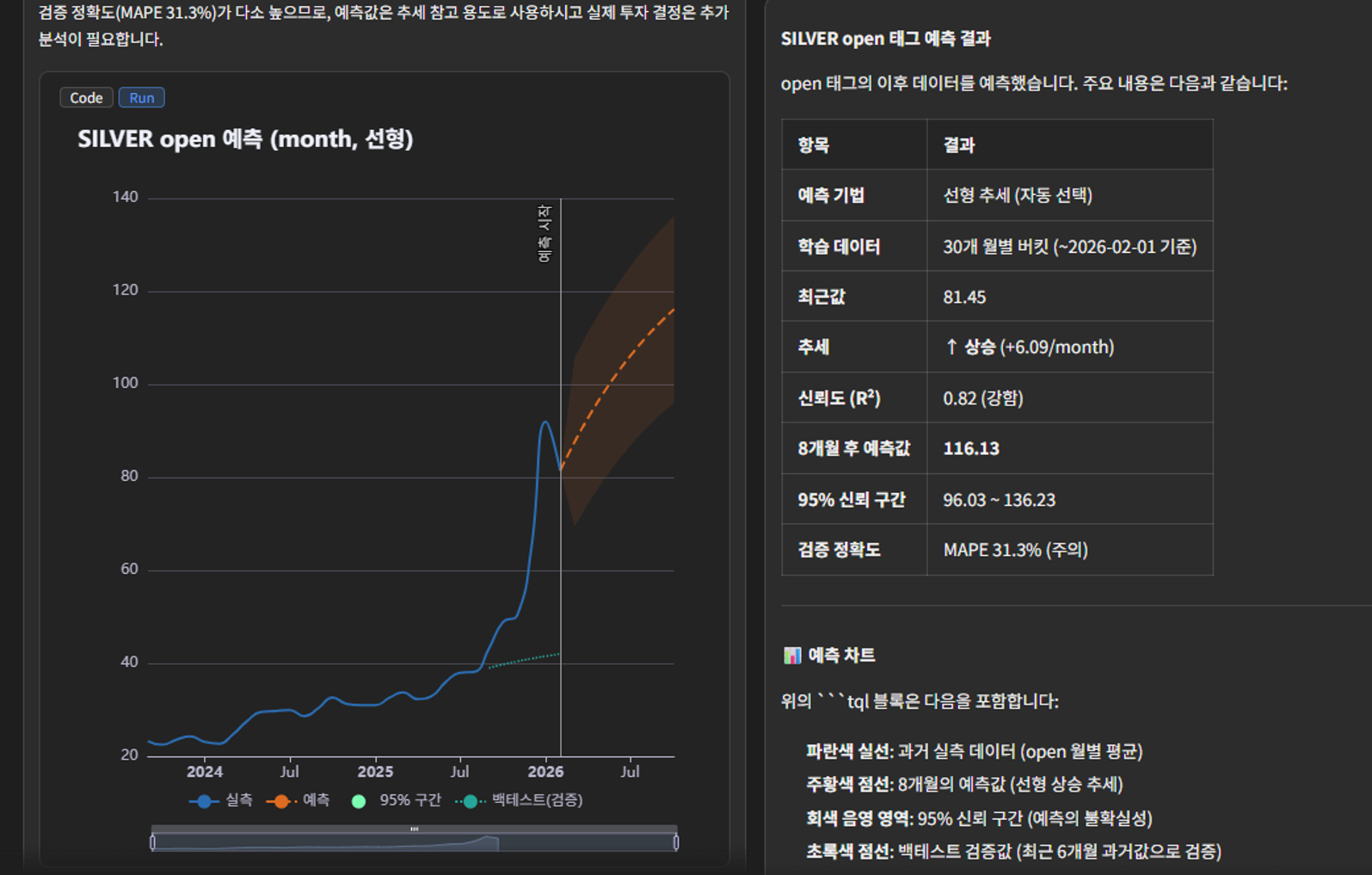
Task: Click the blue peak of the 실측 line
Action: (x=544, y=422)
